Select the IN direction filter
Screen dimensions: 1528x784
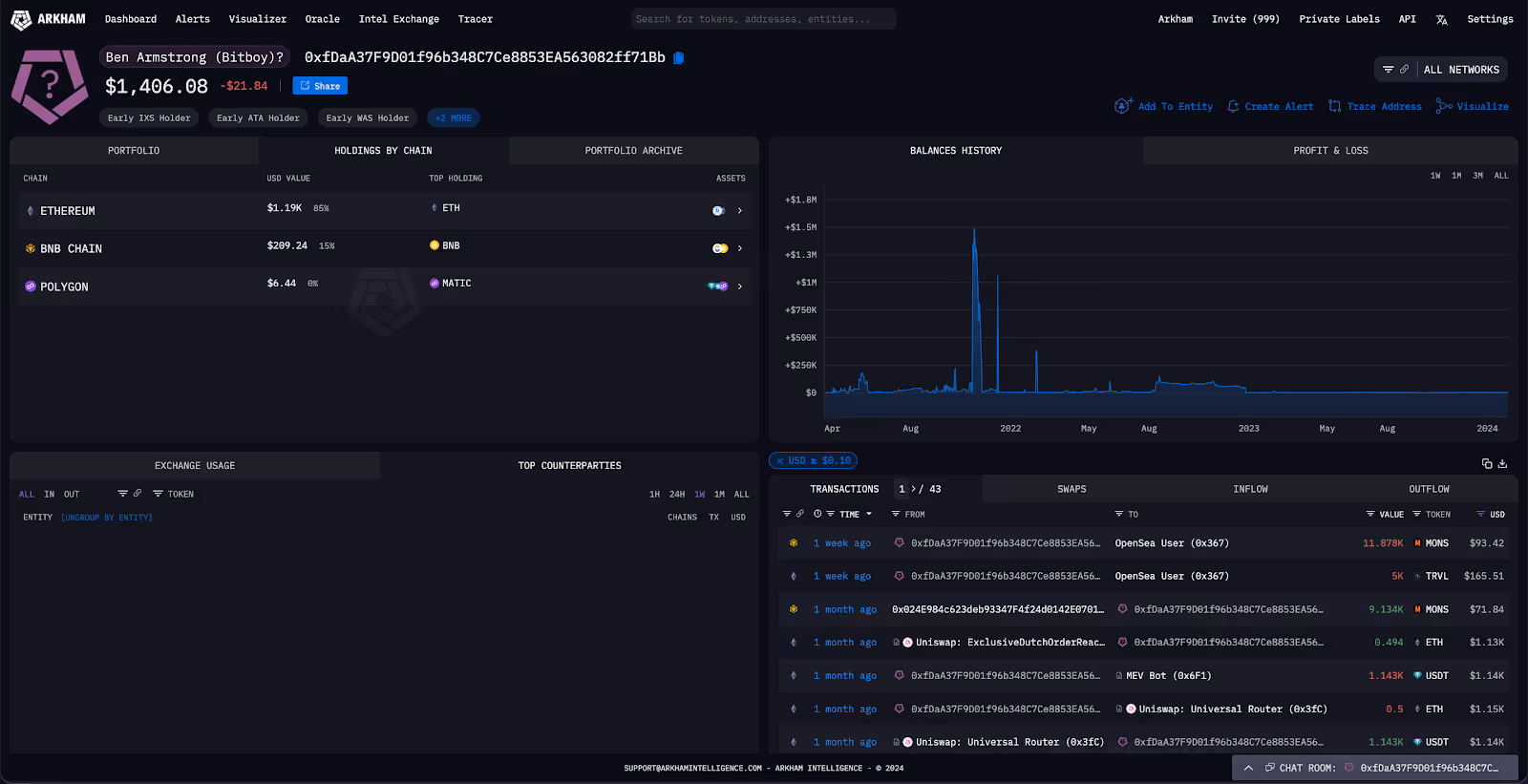pos(50,495)
